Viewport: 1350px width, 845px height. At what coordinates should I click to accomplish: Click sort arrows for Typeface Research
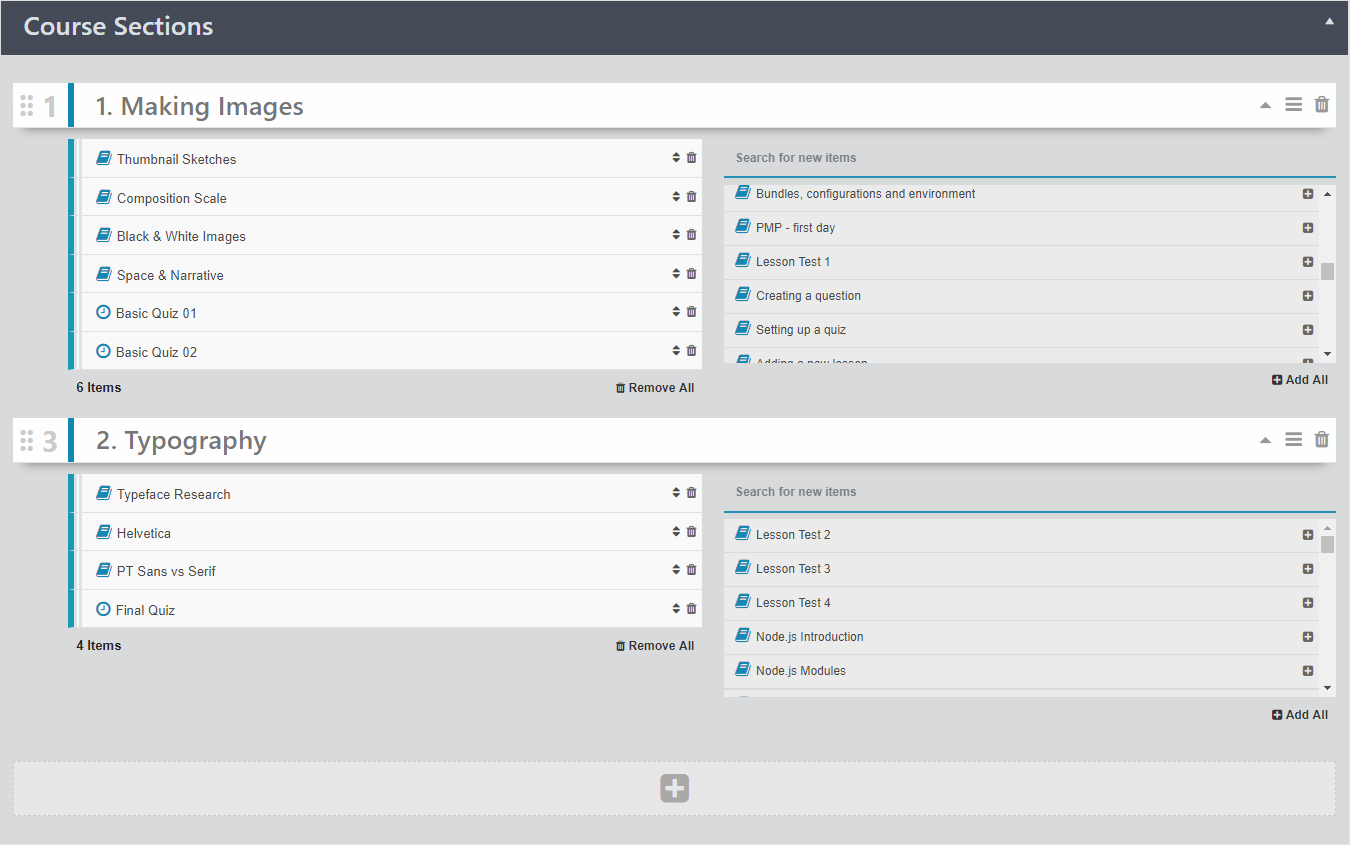point(676,493)
